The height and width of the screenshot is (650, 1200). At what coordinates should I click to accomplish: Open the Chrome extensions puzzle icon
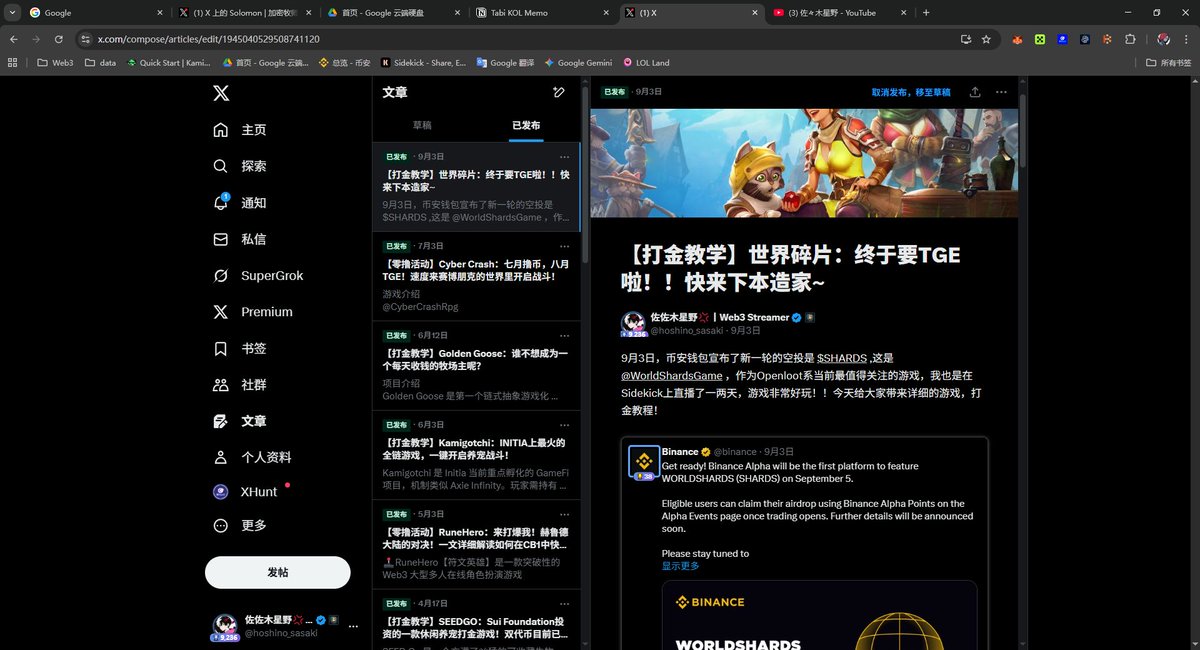coord(1130,39)
